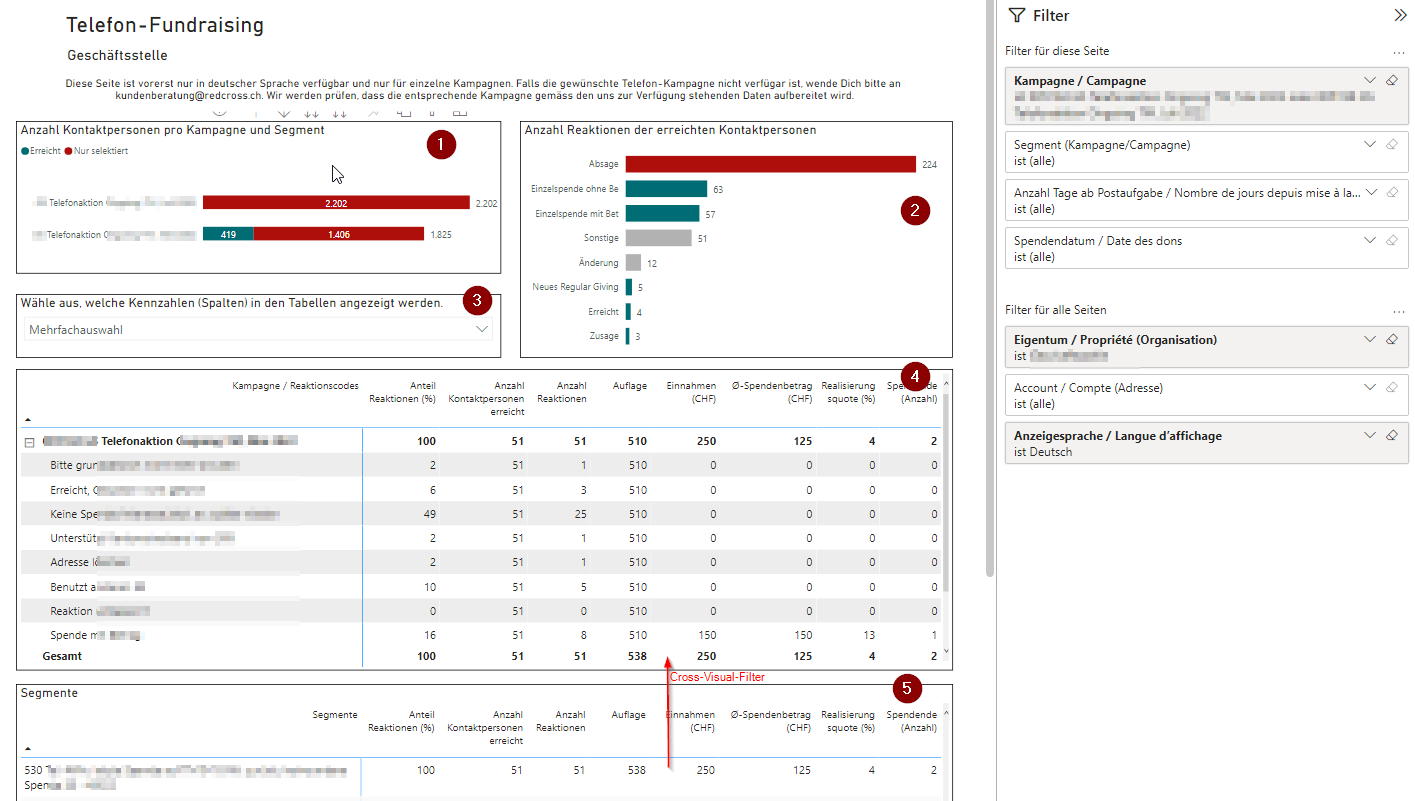The image size is (1415, 801).
Task: Click the row starting with 530 in the Segmente table
Action: click(480, 777)
